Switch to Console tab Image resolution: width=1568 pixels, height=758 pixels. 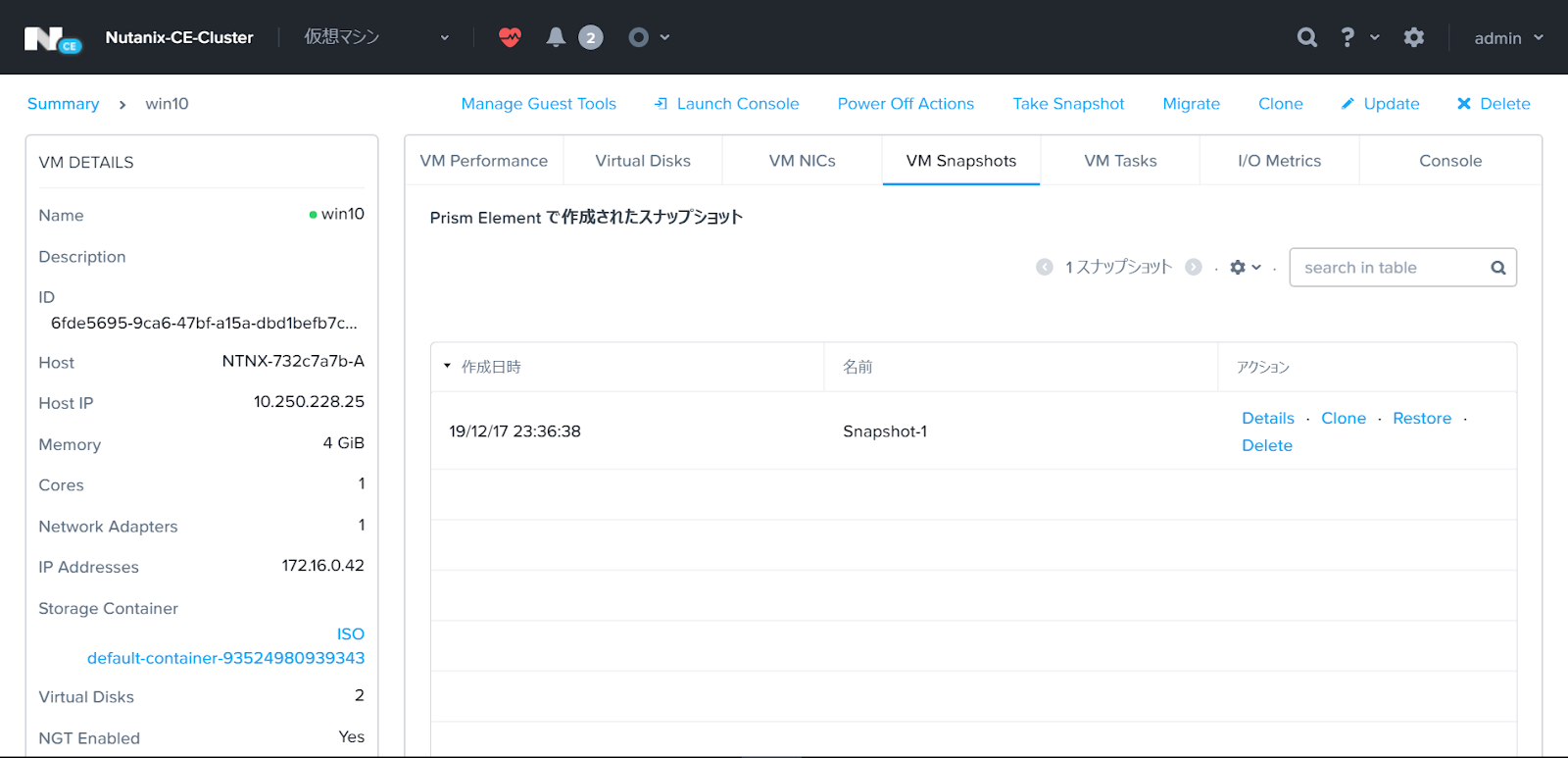[x=1450, y=161]
